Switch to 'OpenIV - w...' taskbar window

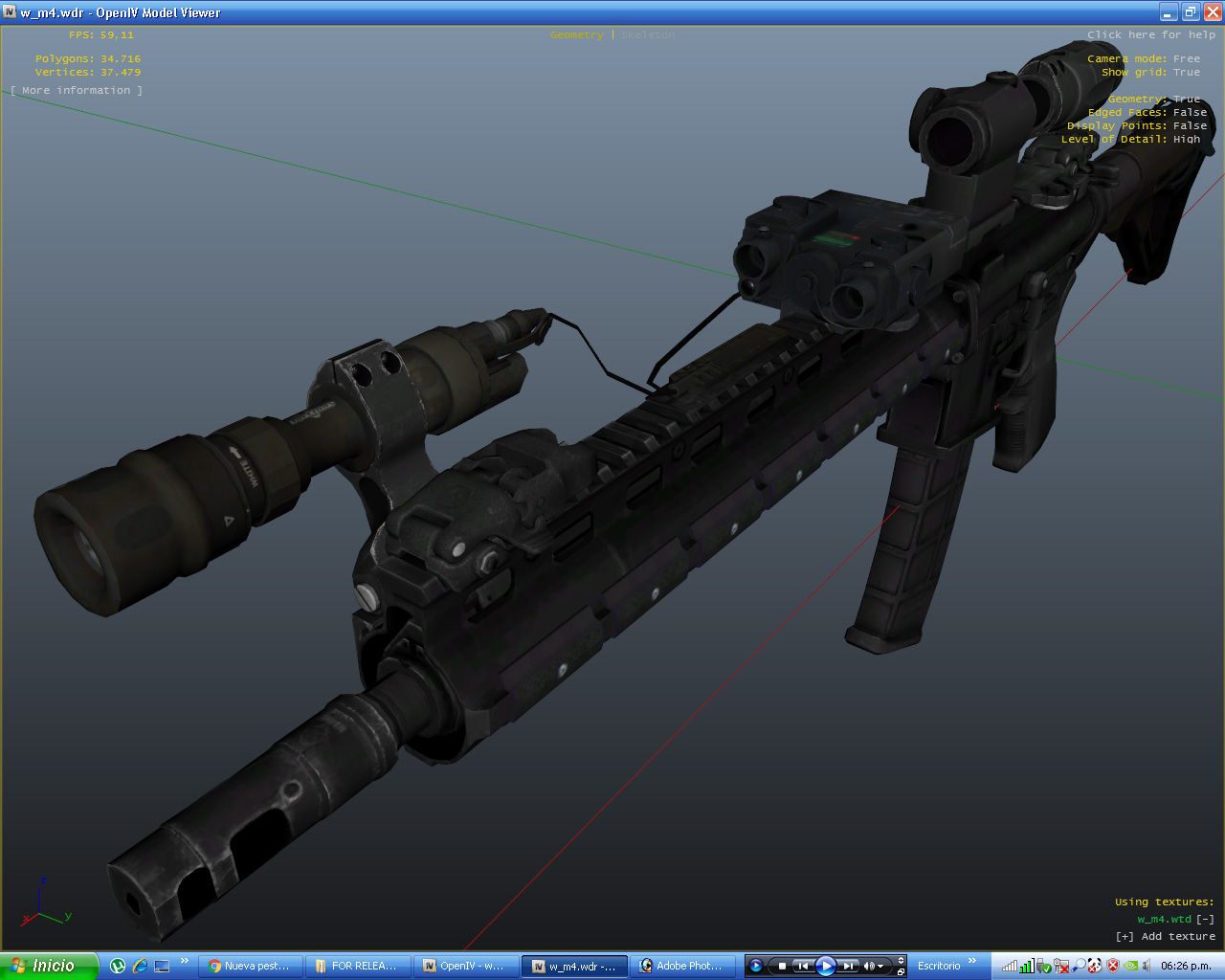(466, 966)
